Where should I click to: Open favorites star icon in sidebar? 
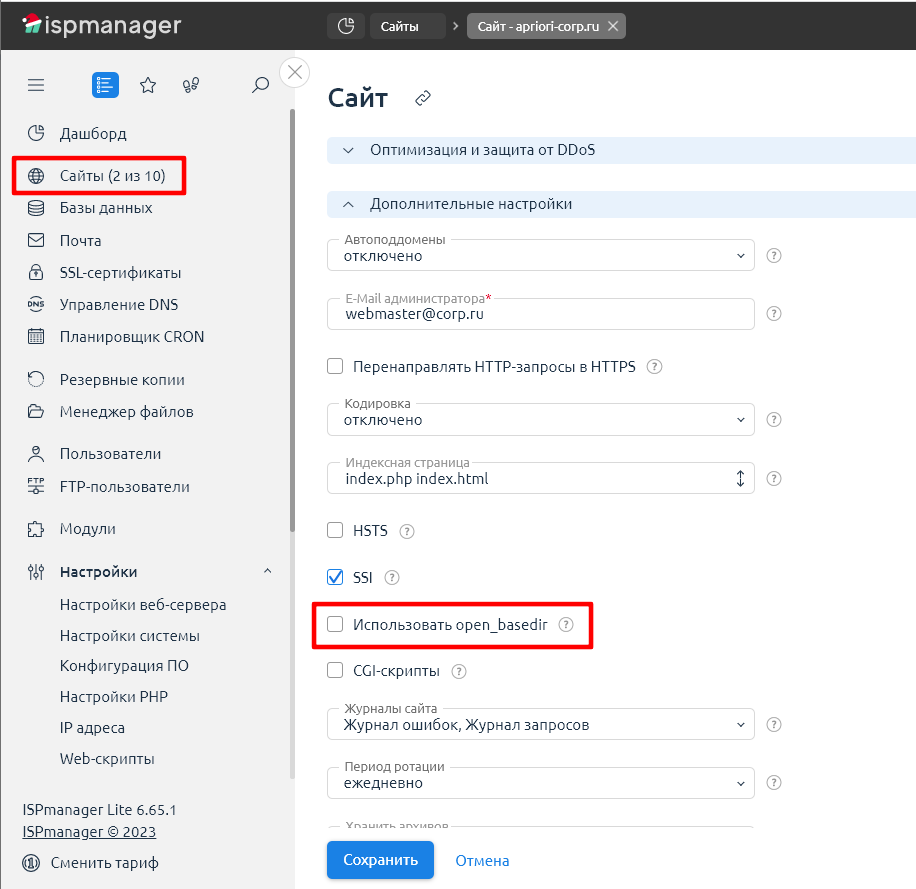pyautogui.click(x=148, y=85)
